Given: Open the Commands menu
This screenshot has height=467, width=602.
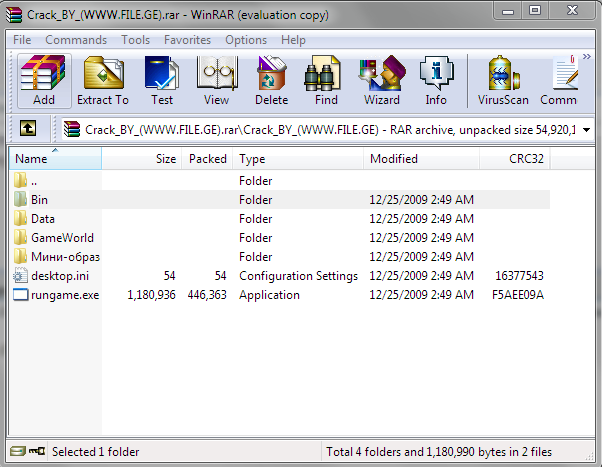Looking at the screenshot, I should pos(76,40).
